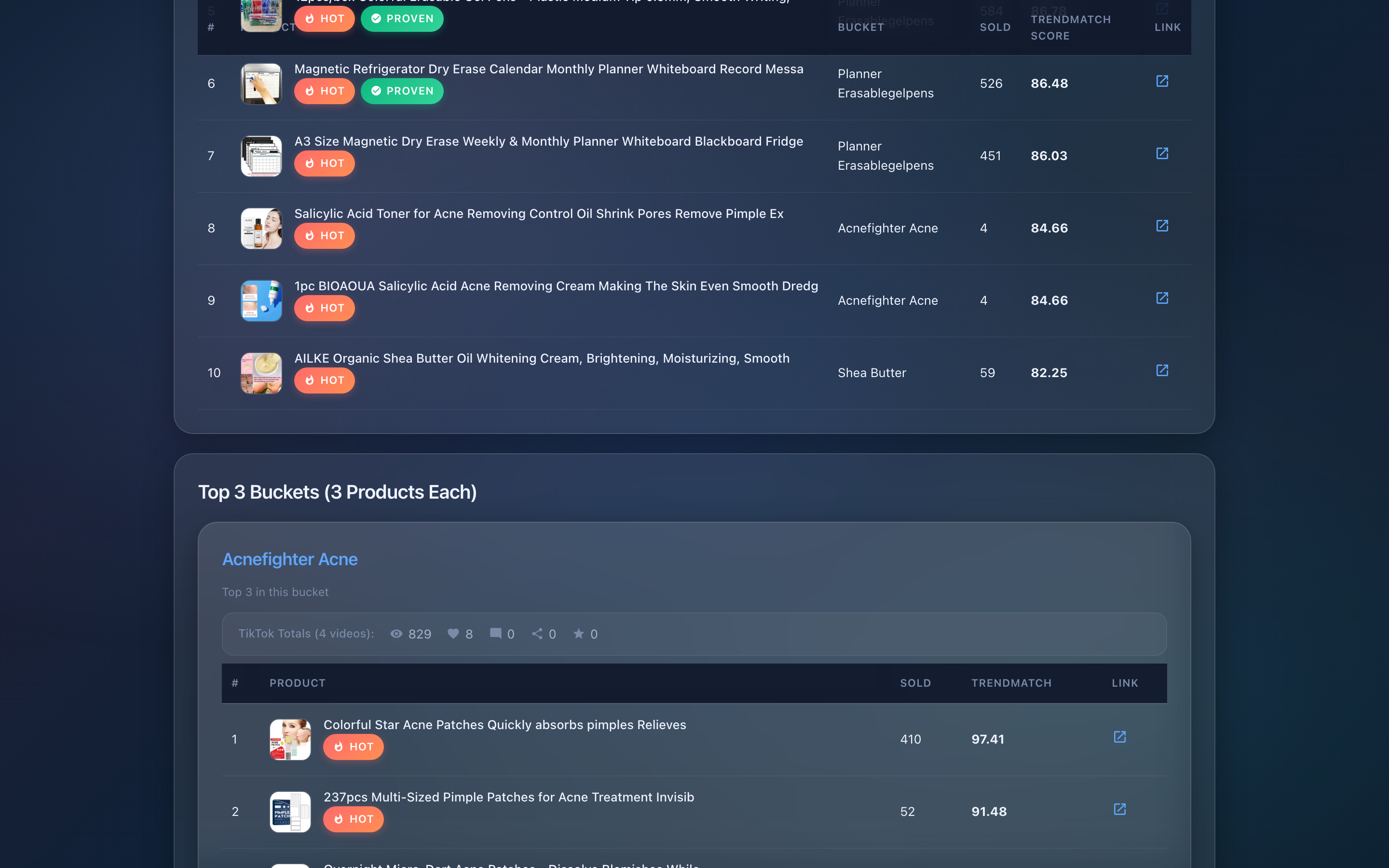
Task: Open external link for Salicylic Acid Toner
Action: pyautogui.click(x=1162, y=226)
